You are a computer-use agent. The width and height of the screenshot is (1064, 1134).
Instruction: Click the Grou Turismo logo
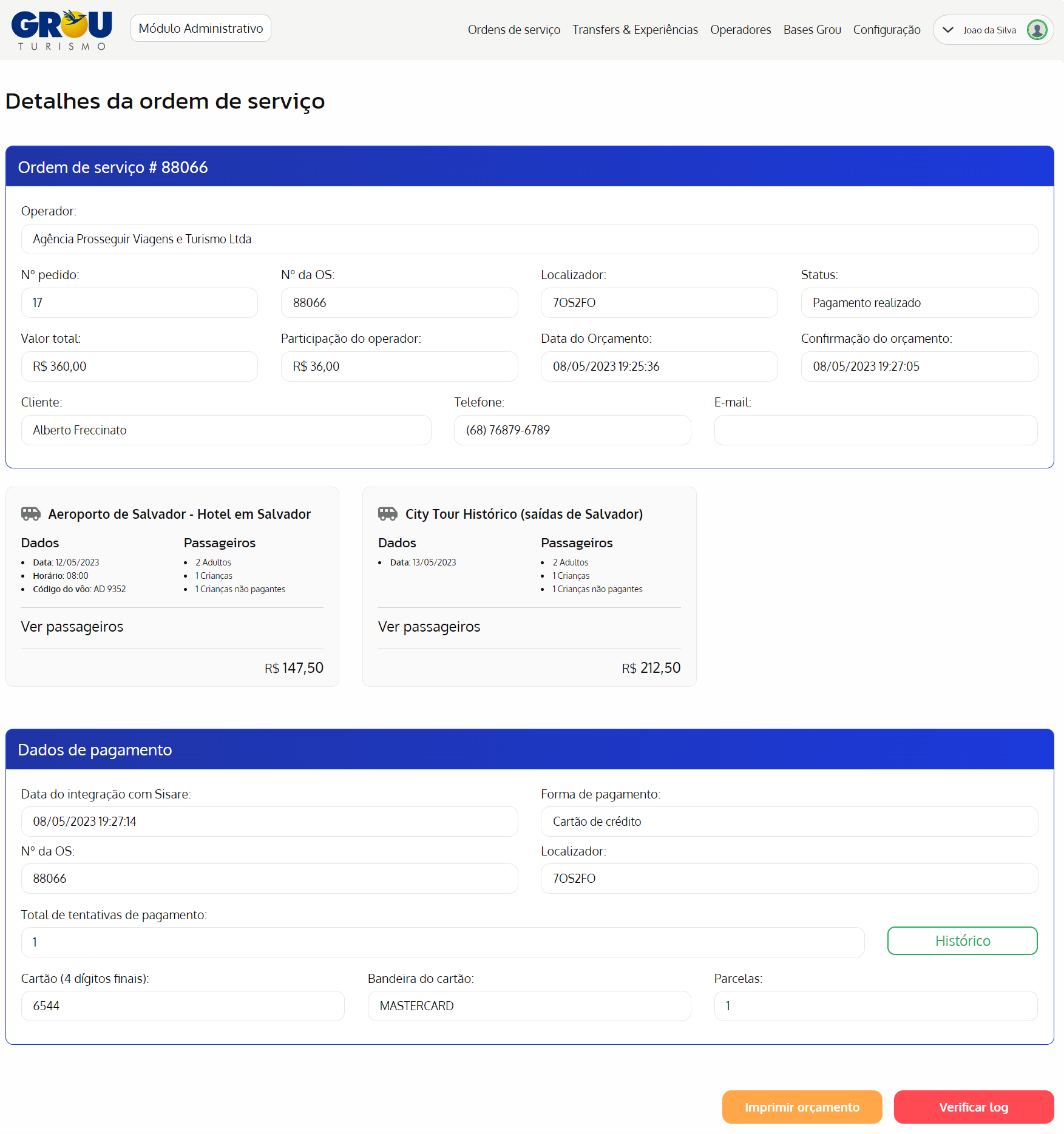point(62,30)
